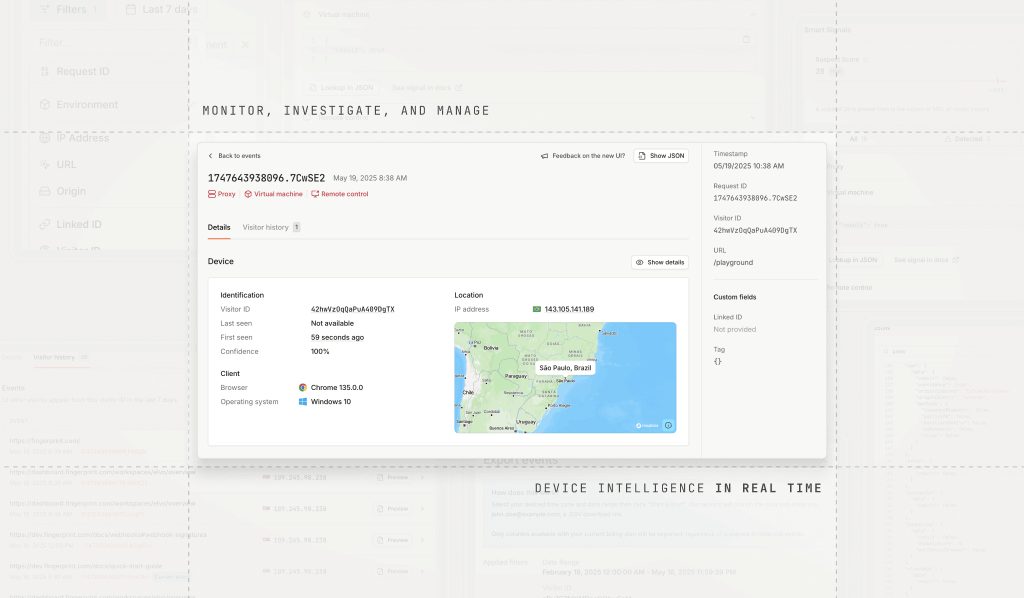Click the Windows 10 operating system icon
The image size is (1024, 598).
coord(304,401)
